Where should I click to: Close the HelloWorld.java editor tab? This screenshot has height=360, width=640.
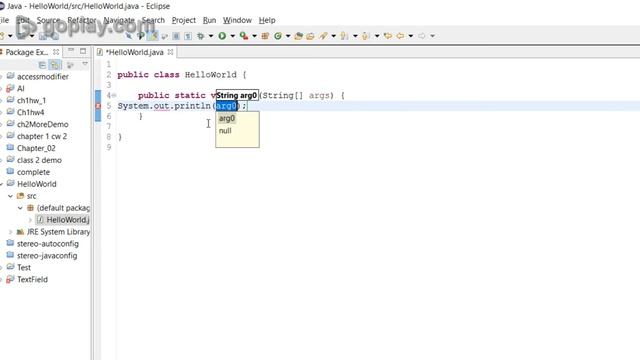[171, 52]
